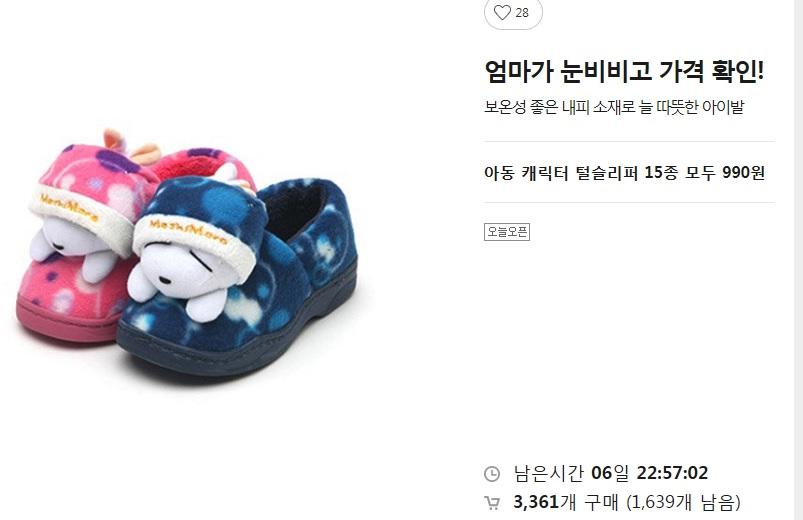Click the 990원 price text

point(743,173)
